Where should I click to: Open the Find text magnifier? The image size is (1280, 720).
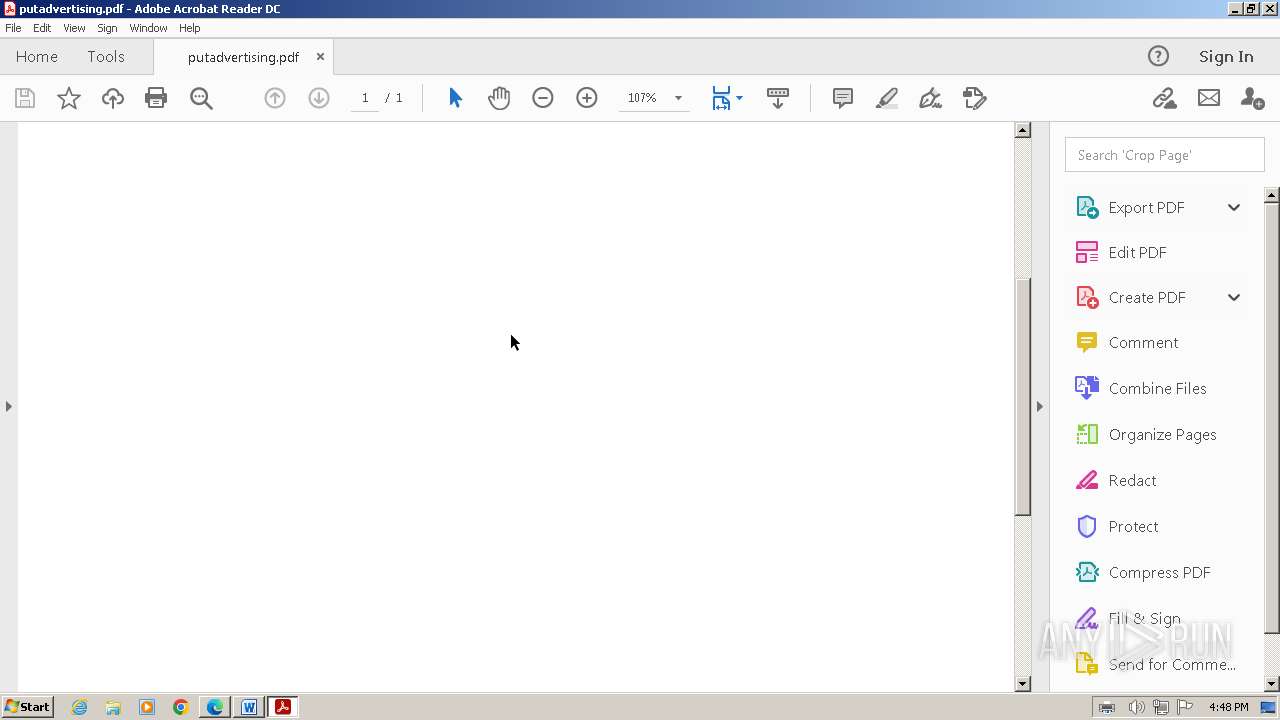pos(201,98)
